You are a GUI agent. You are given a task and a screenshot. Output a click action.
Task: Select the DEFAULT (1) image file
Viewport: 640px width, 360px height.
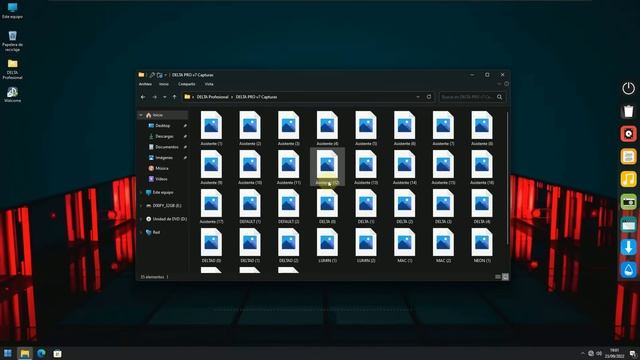pyautogui.click(x=250, y=206)
